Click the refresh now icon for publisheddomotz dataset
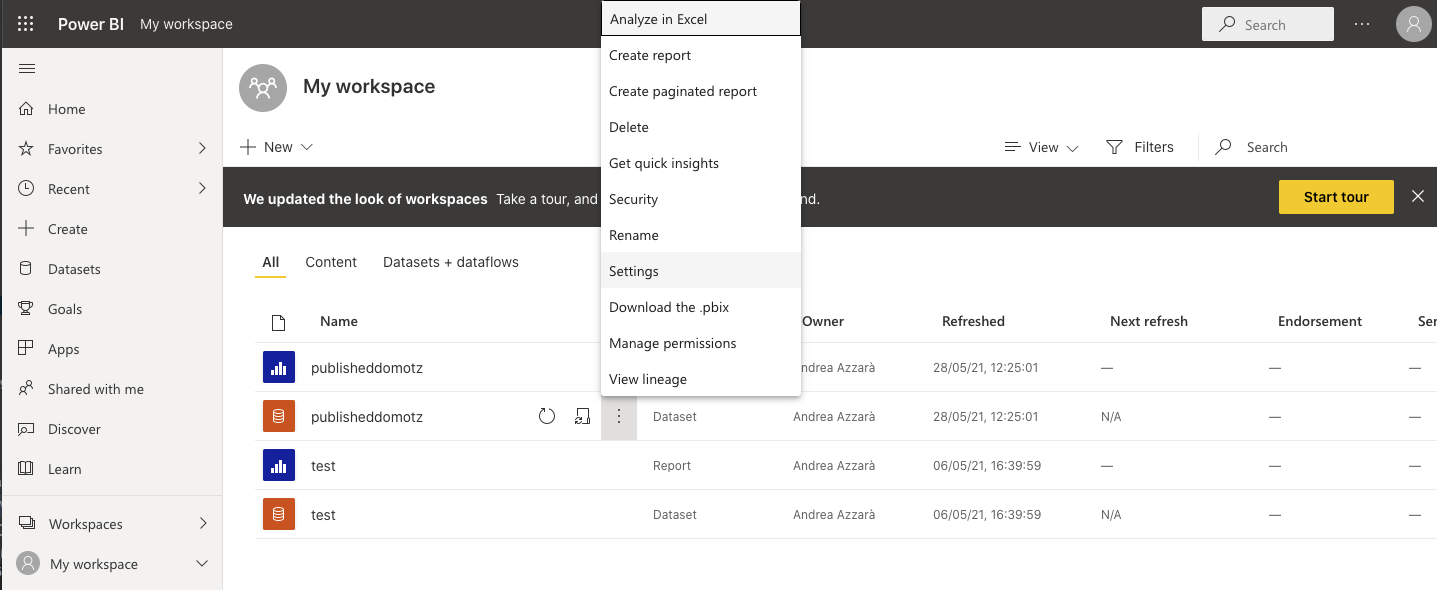The image size is (1437, 590). 547,416
